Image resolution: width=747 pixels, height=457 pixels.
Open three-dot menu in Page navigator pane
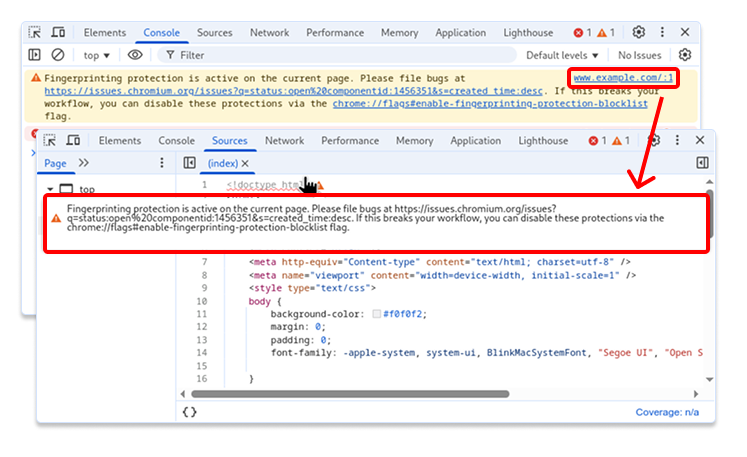[162, 163]
